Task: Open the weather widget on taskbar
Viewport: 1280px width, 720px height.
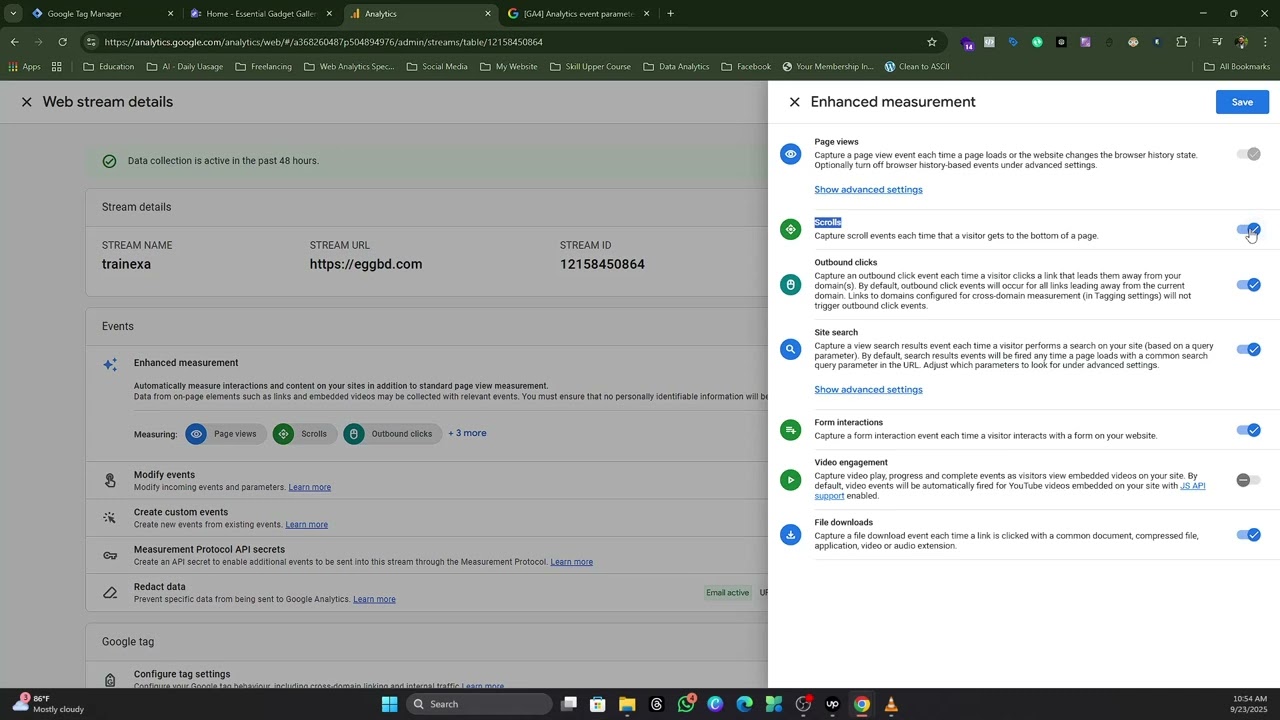Action: pos(48,704)
